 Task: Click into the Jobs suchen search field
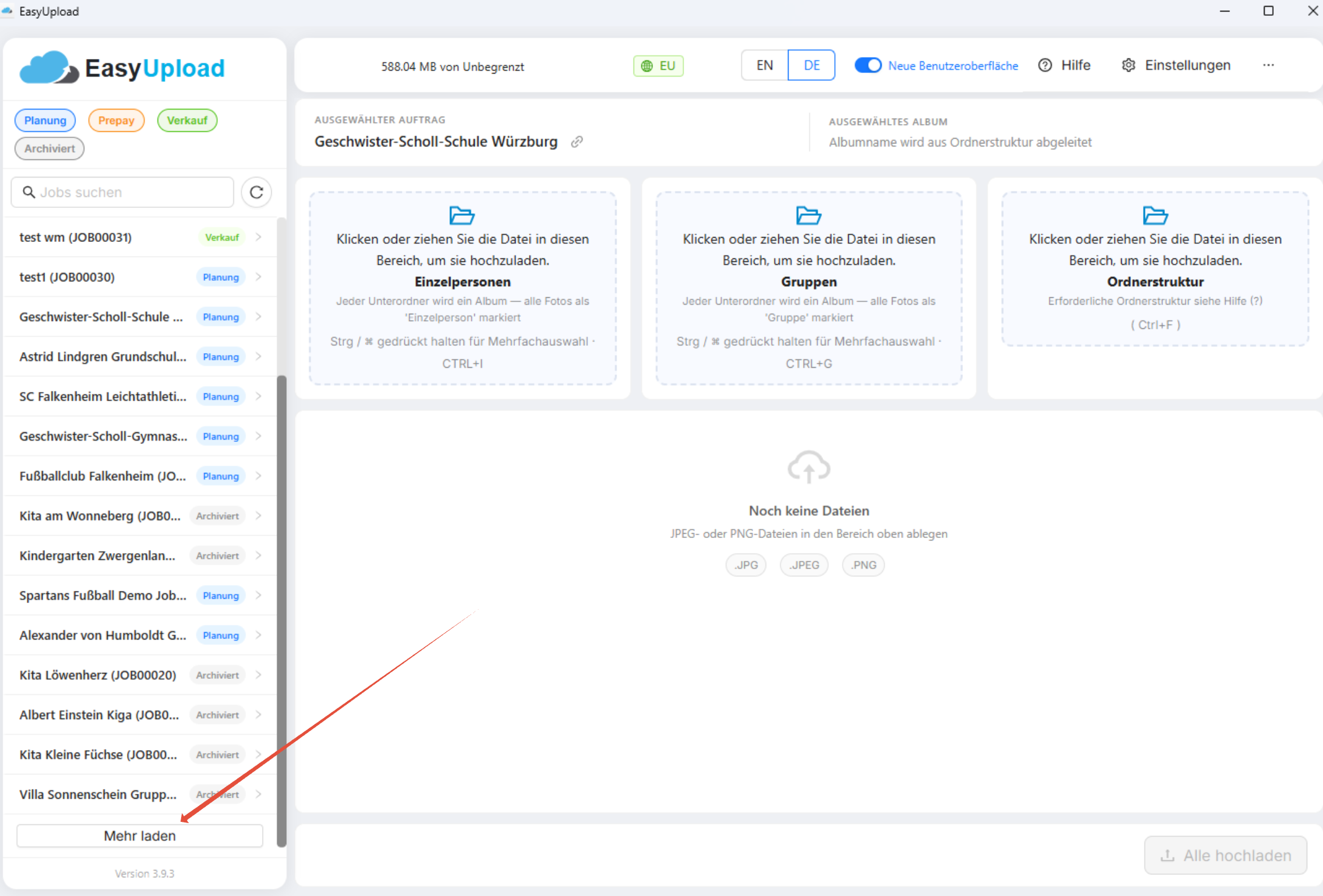(x=122, y=192)
